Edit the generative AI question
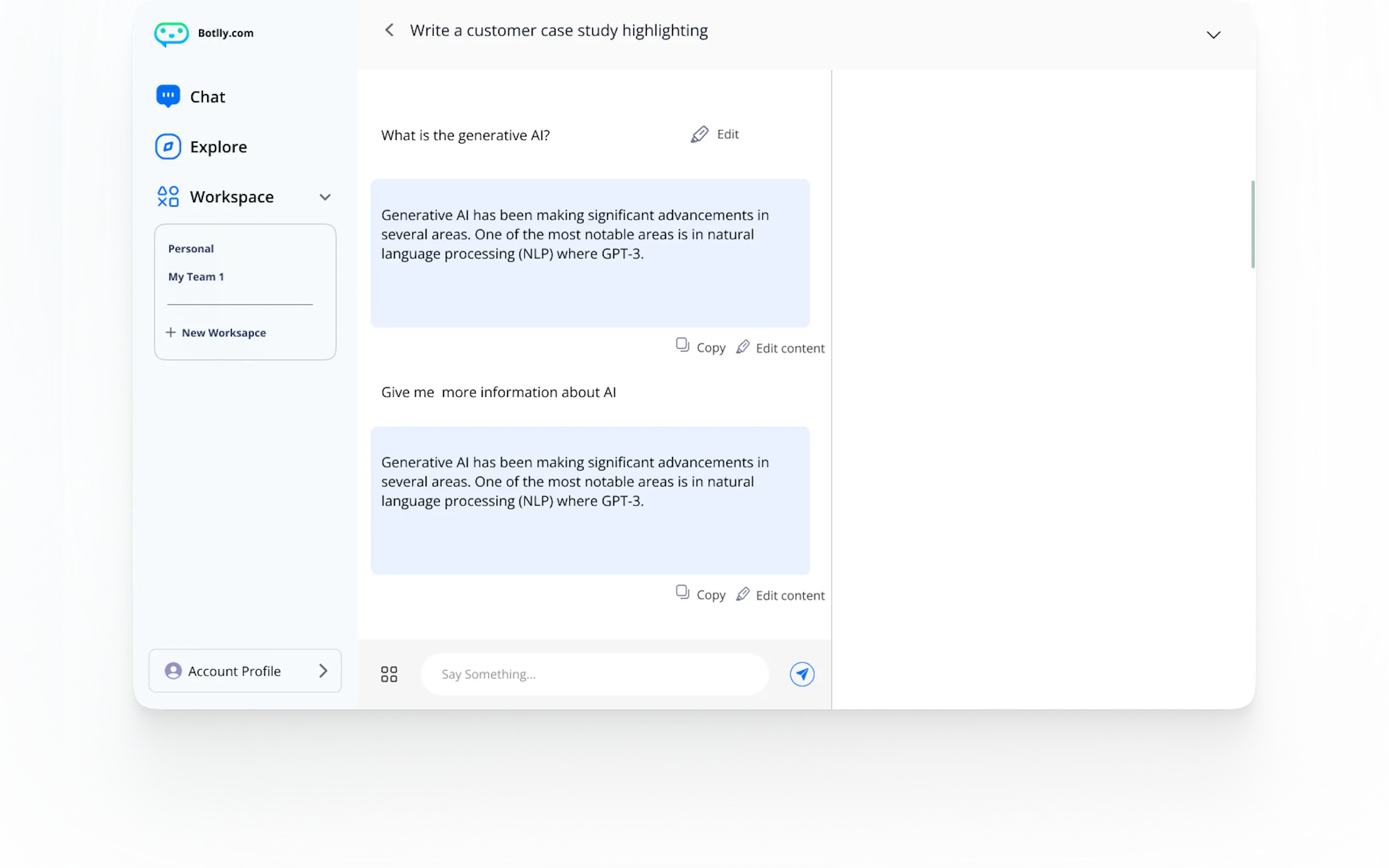The height and width of the screenshot is (868, 1389). pyautogui.click(x=714, y=134)
